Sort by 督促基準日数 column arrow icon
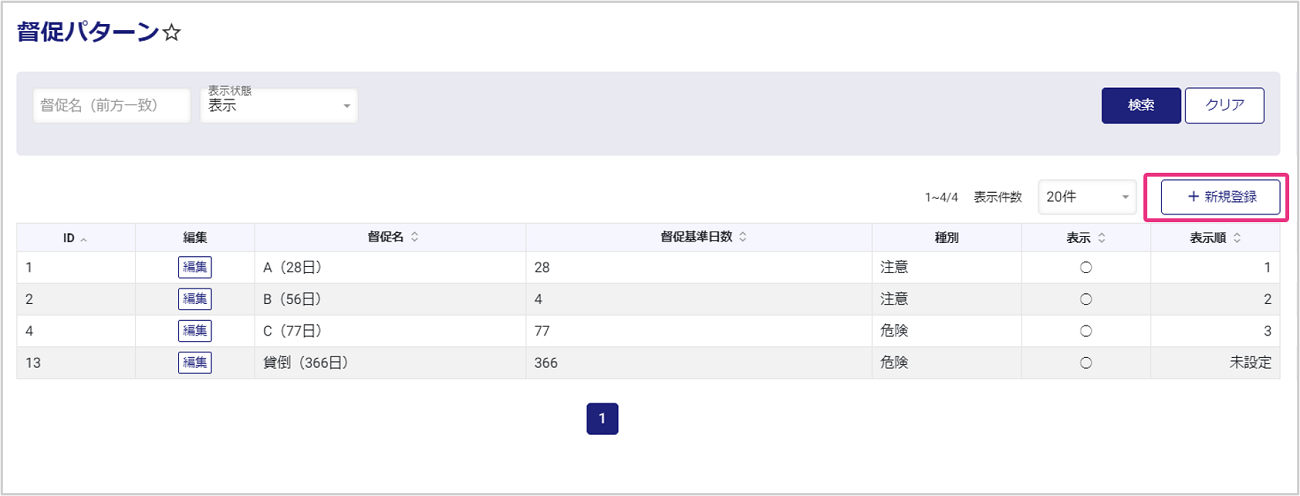 click(x=743, y=238)
